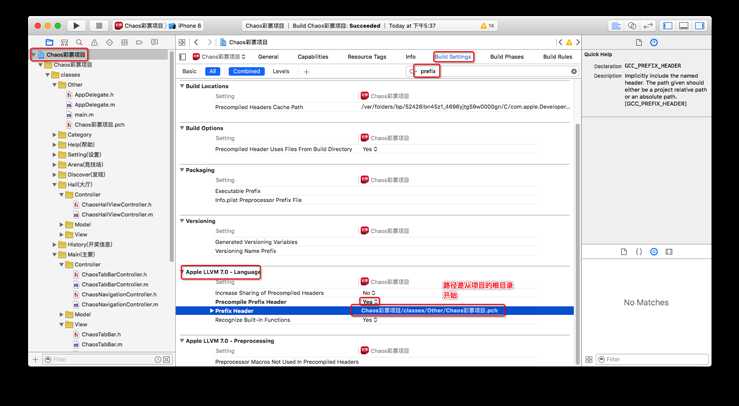Show the Quick Help inspector
Screen dimensions: 739x406
(x=654, y=42)
